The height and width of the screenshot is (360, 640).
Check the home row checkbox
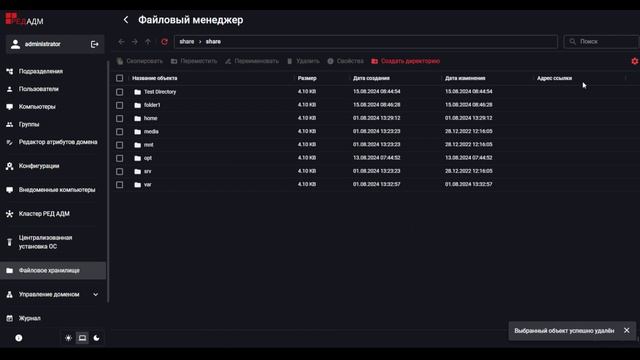[x=120, y=118]
